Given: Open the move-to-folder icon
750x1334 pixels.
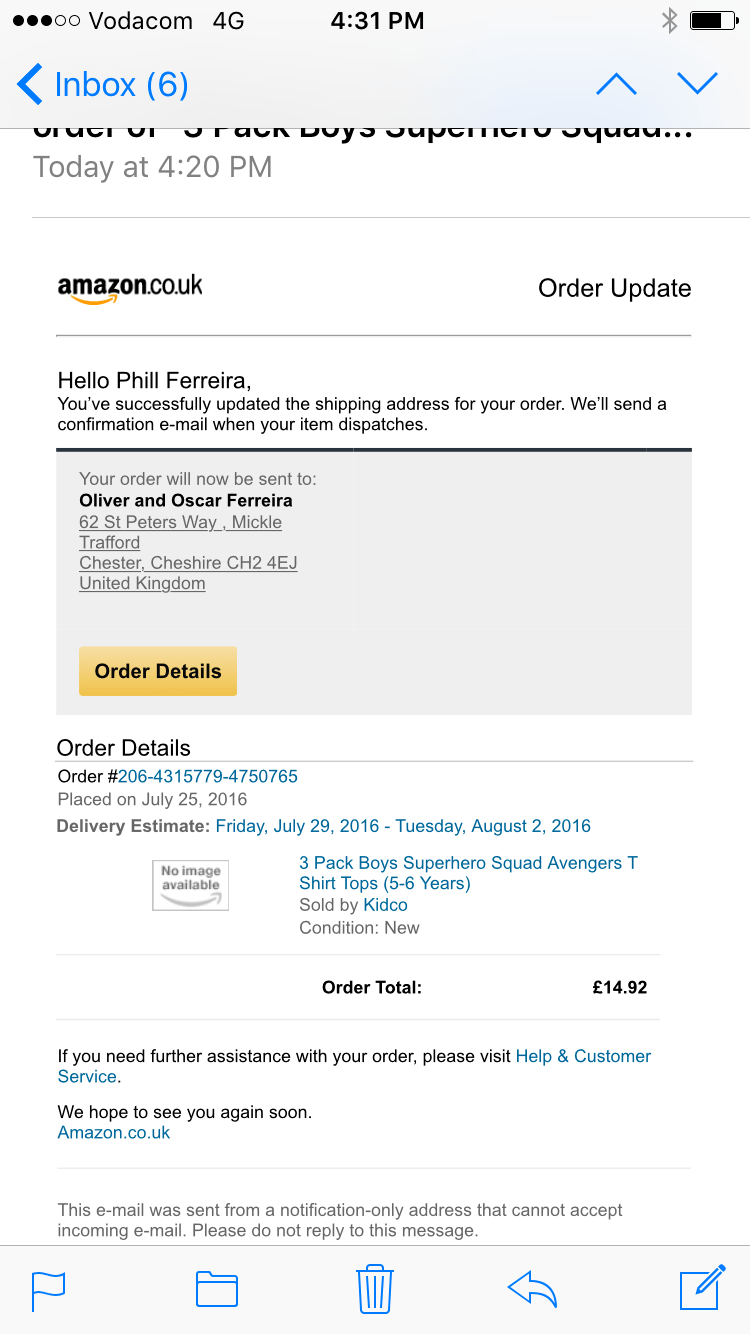Looking at the screenshot, I should point(216,1290).
